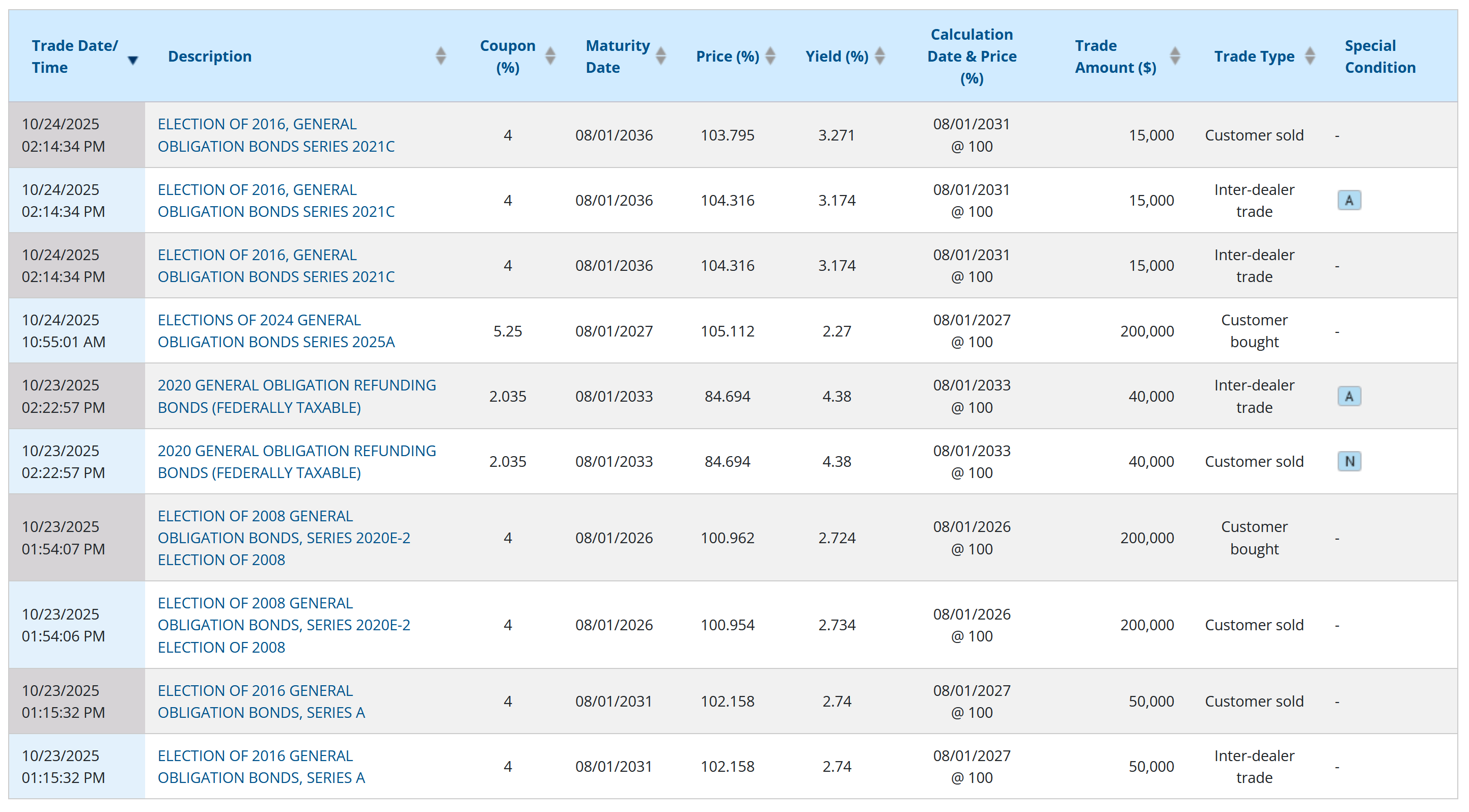Sort table by Description column arrows
The width and height of the screenshot is (1469, 812).
click(x=440, y=56)
